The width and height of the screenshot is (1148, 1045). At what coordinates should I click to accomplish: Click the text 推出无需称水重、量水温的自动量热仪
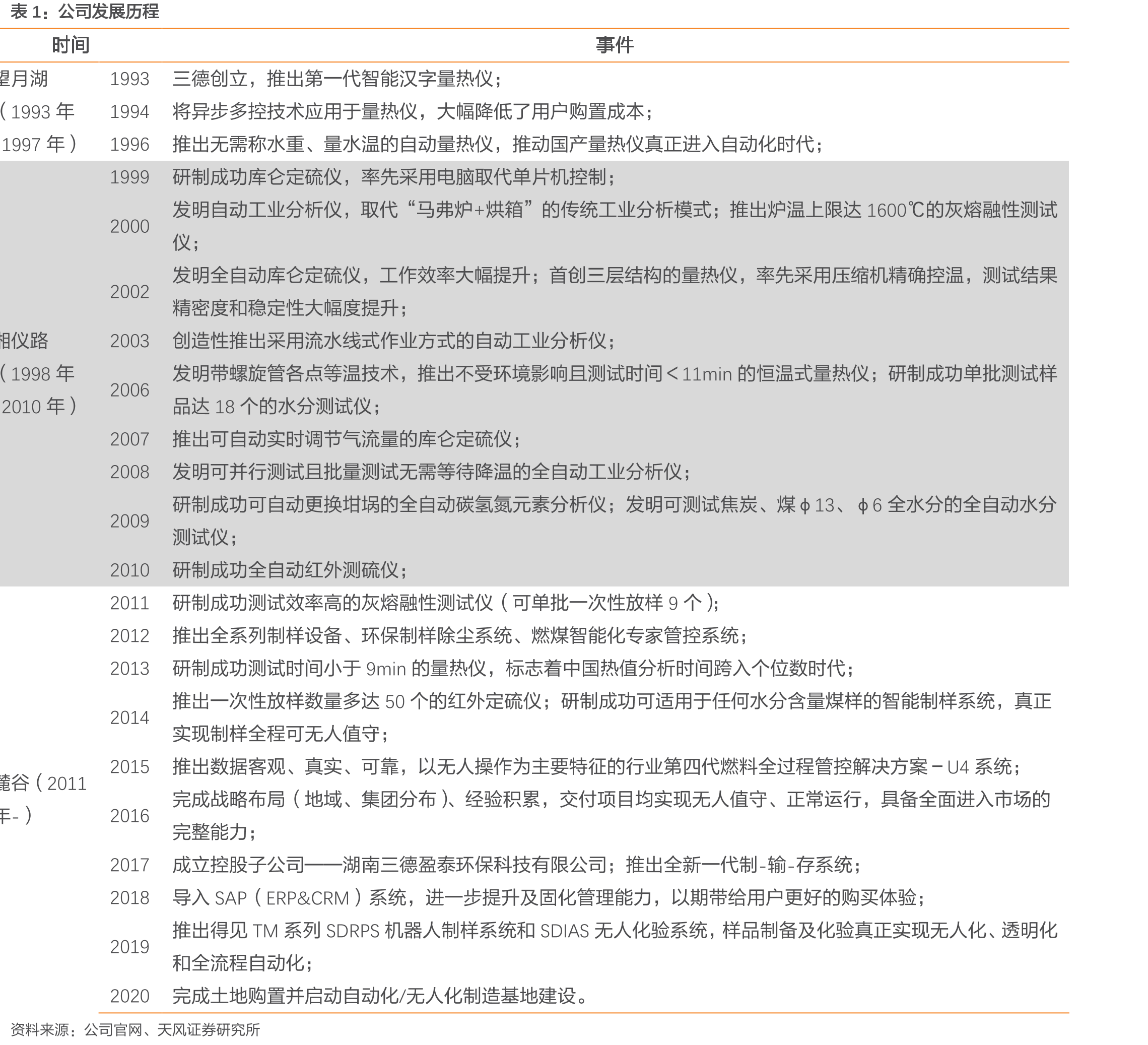[x=332, y=144]
